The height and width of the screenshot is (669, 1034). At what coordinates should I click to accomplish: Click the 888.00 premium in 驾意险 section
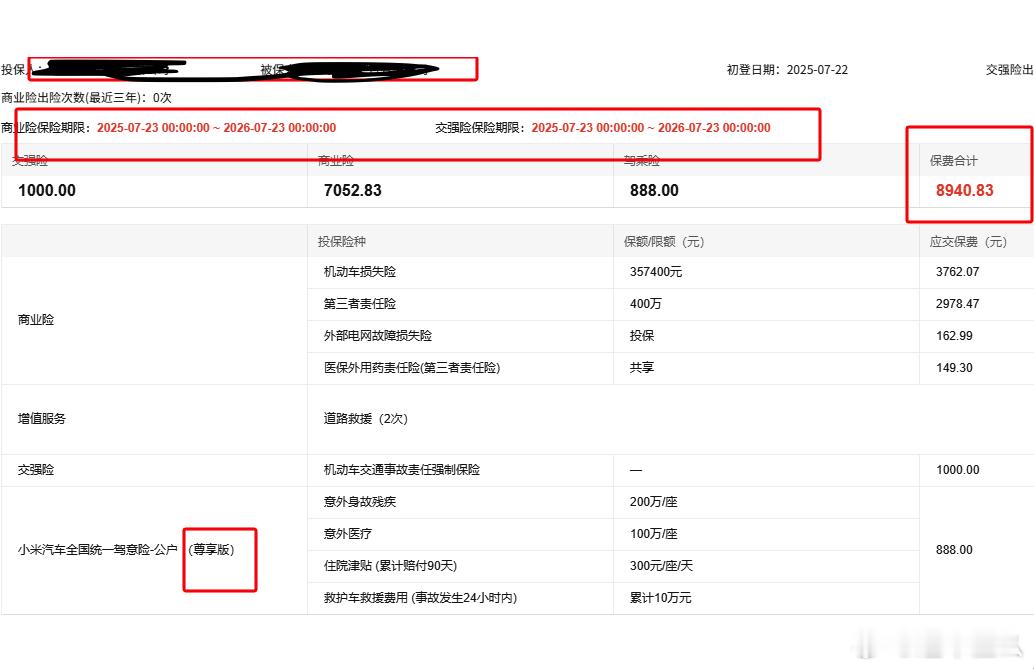954,550
